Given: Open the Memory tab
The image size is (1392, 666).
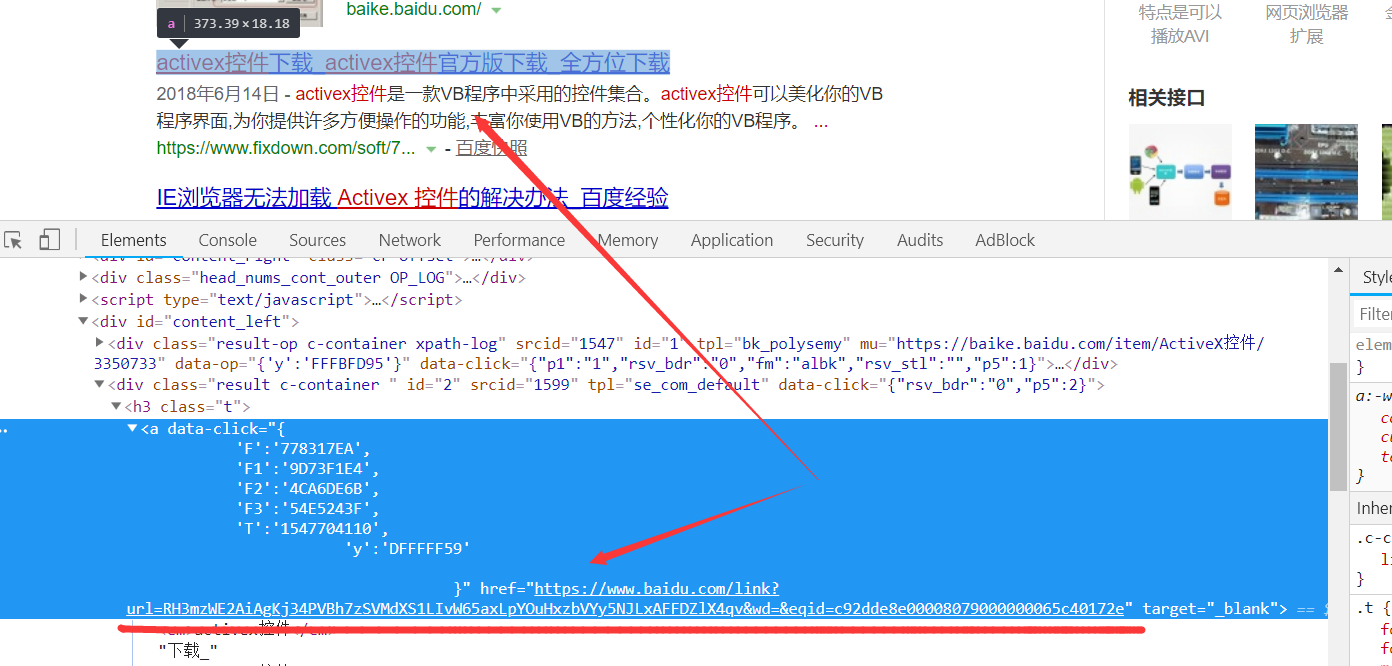Looking at the screenshot, I should tap(628, 240).
